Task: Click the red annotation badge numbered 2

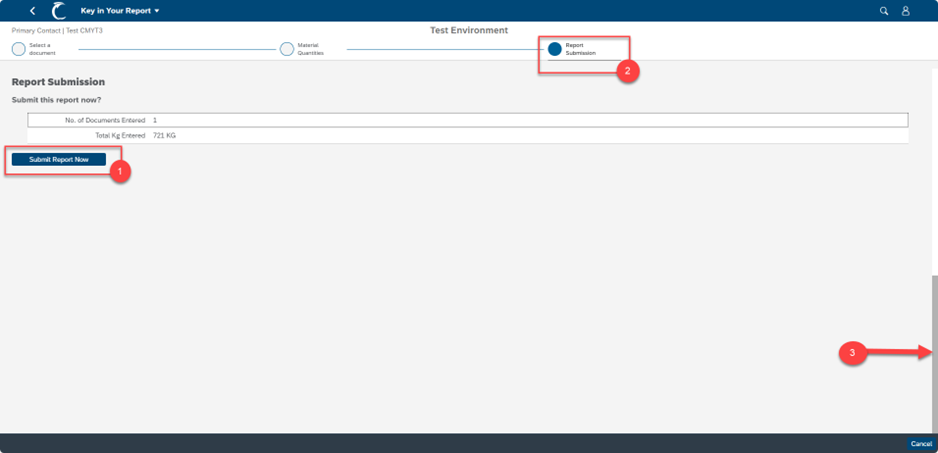Action: point(626,72)
